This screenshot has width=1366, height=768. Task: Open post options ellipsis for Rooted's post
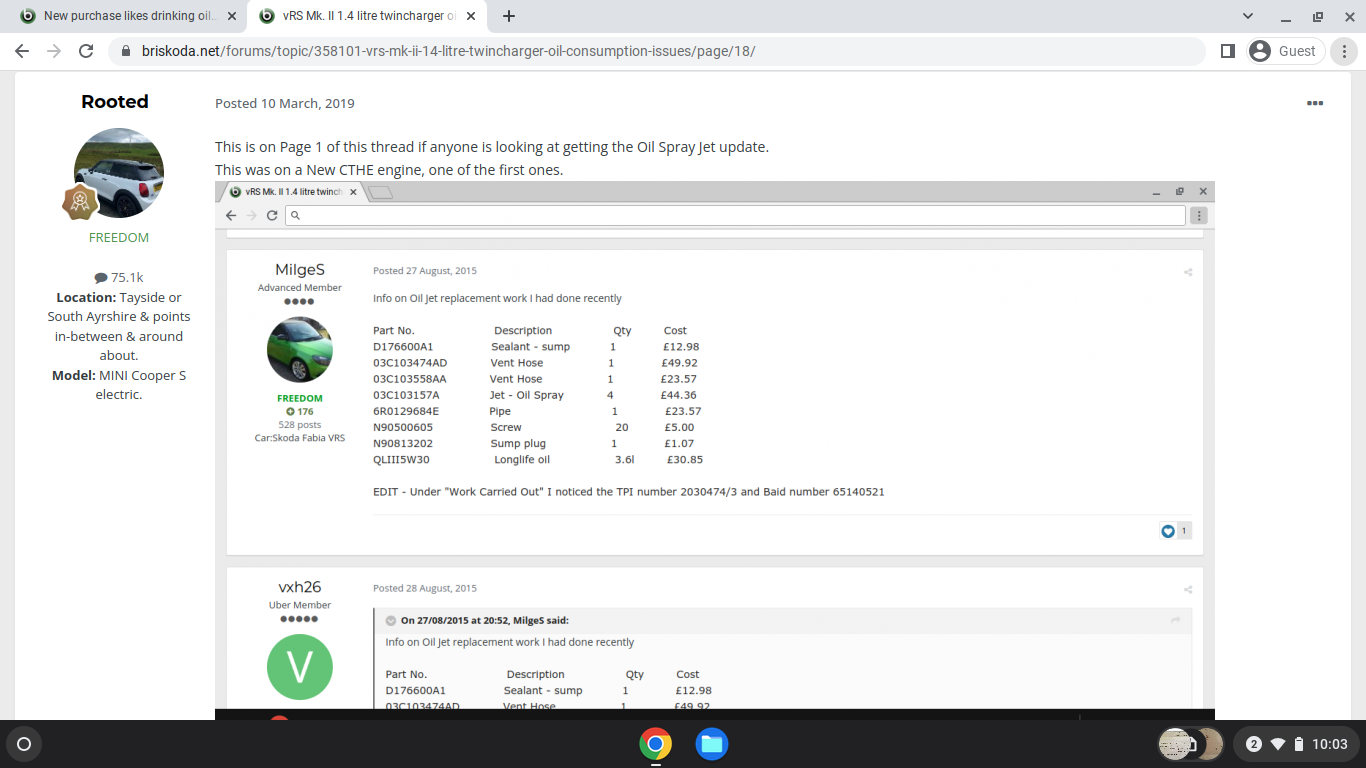tap(1315, 103)
